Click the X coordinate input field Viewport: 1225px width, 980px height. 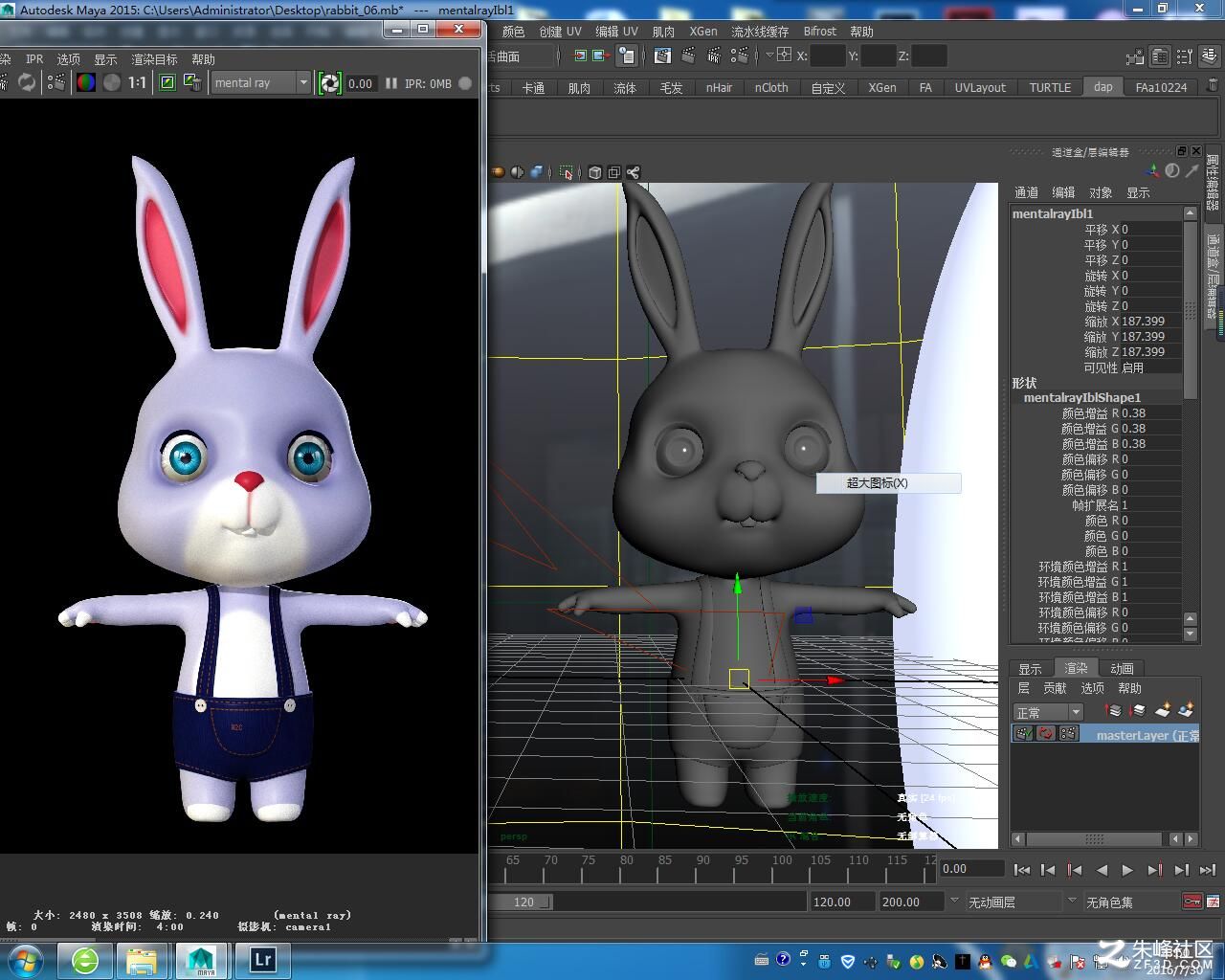pyautogui.click(x=829, y=56)
